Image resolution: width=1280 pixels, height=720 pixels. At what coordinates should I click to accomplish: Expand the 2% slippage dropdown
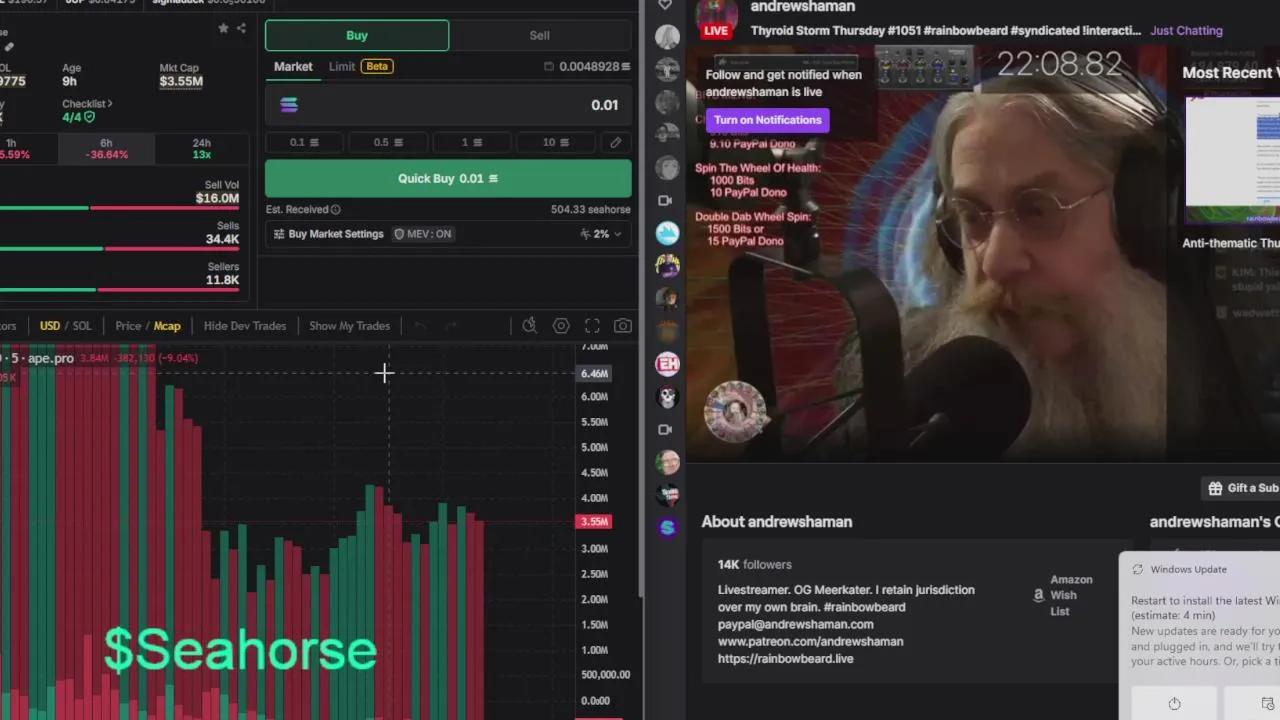coord(601,234)
